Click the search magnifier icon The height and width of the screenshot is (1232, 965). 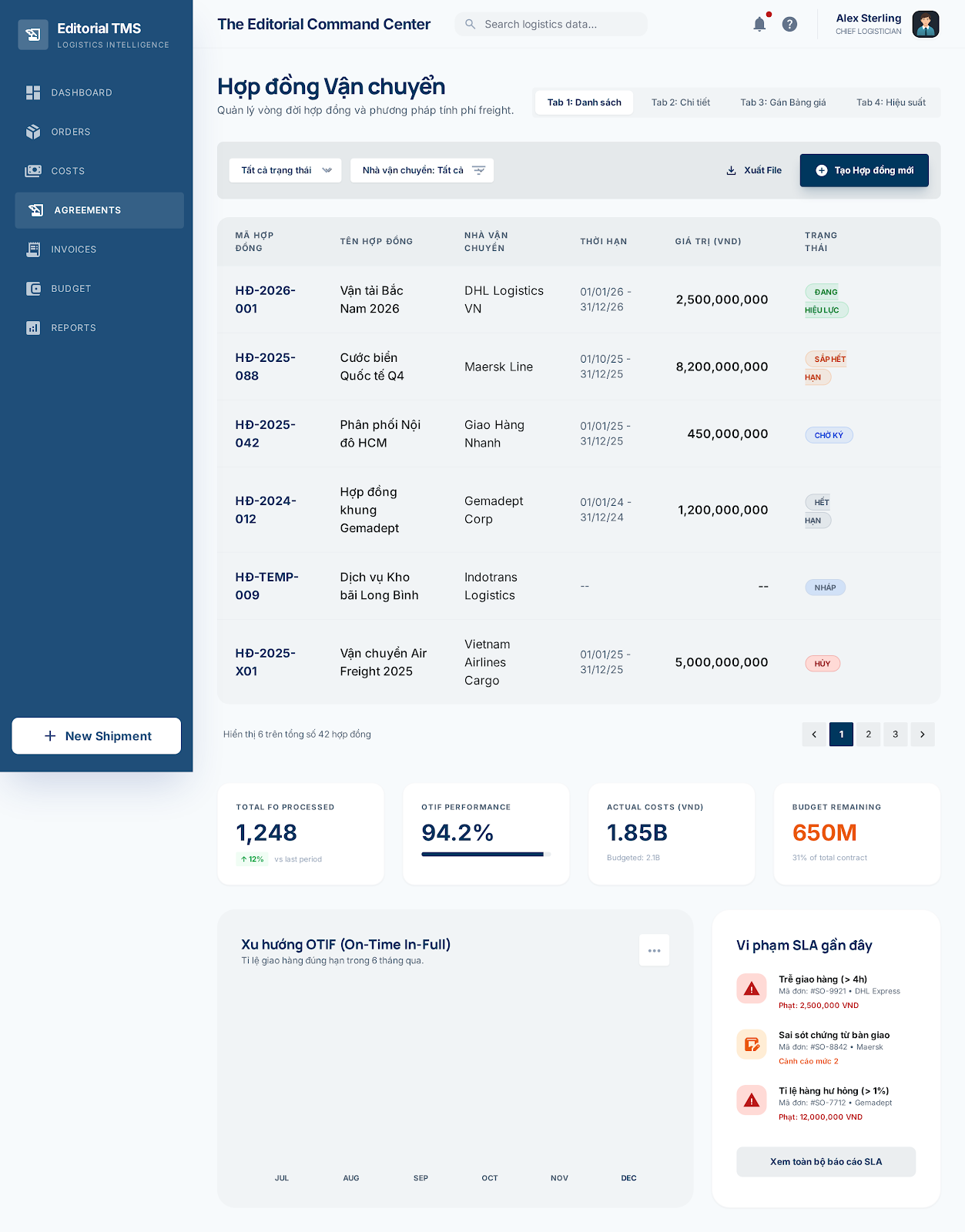[470, 24]
